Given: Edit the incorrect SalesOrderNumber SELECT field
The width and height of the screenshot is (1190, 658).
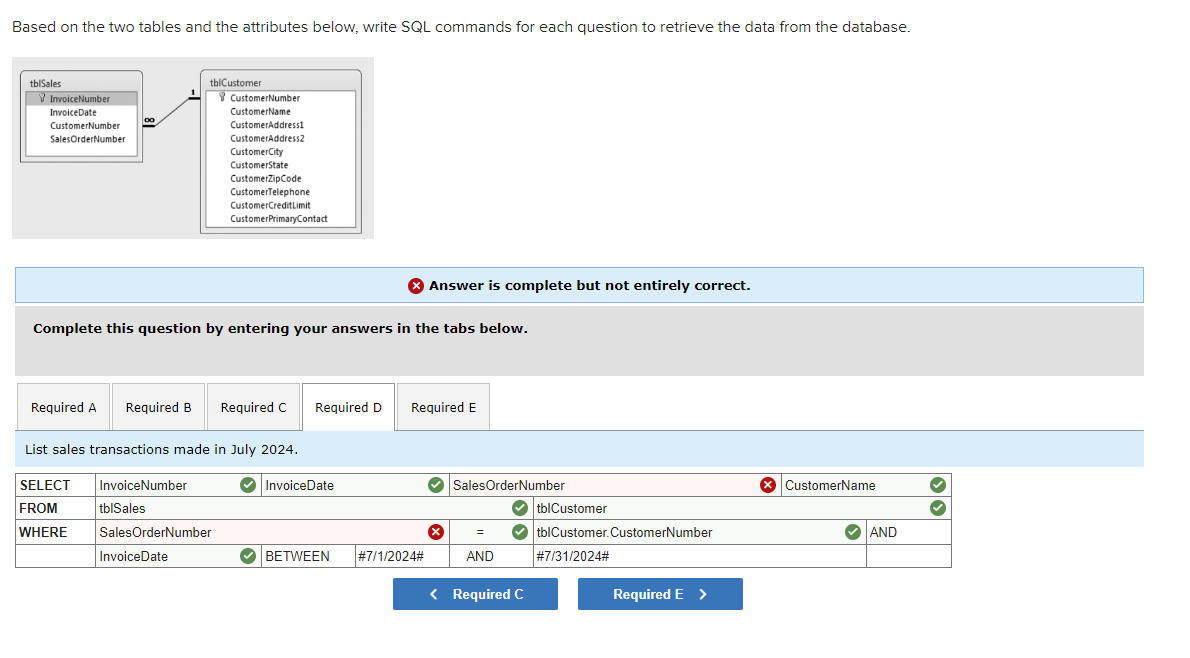Looking at the screenshot, I should (x=615, y=485).
